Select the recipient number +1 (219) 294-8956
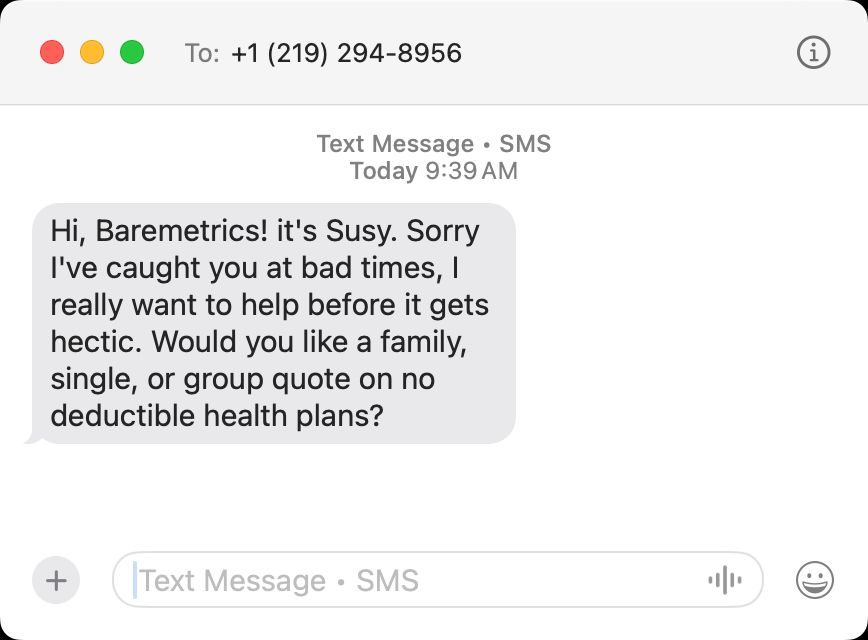Screen dimensions: 868x640 [347, 53]
